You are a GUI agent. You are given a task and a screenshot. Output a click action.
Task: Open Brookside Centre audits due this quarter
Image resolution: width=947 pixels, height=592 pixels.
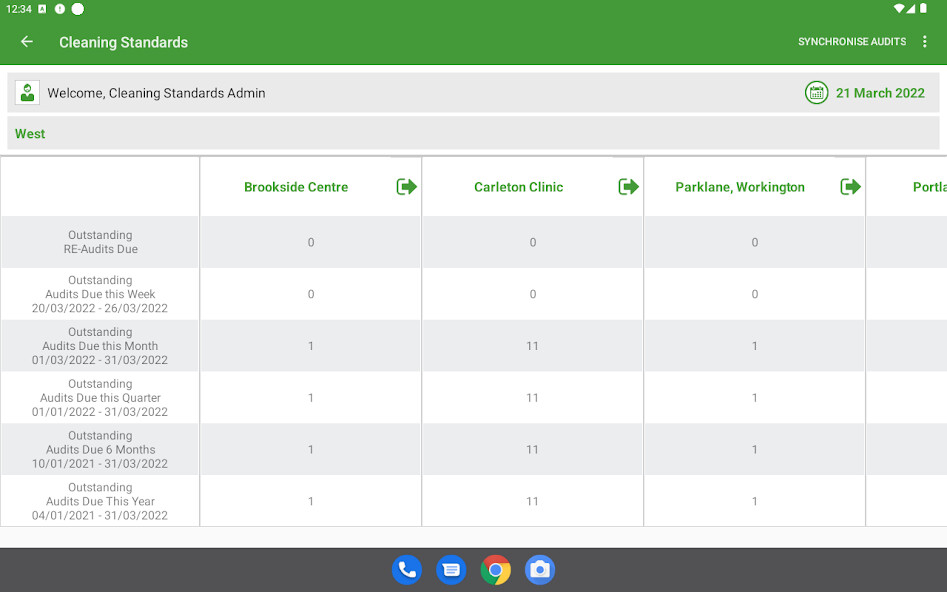[x=311, y=398]
